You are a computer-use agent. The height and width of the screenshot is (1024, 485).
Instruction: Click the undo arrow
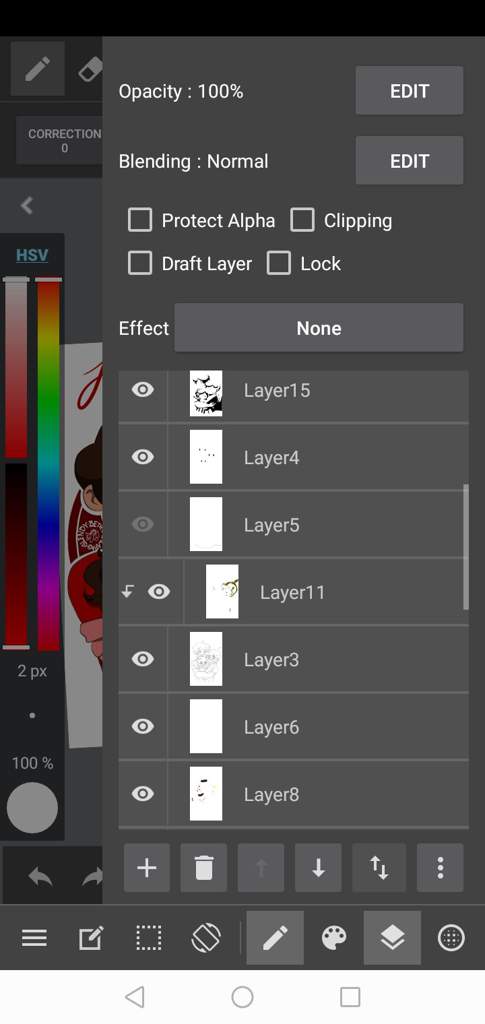coord(40,877)
